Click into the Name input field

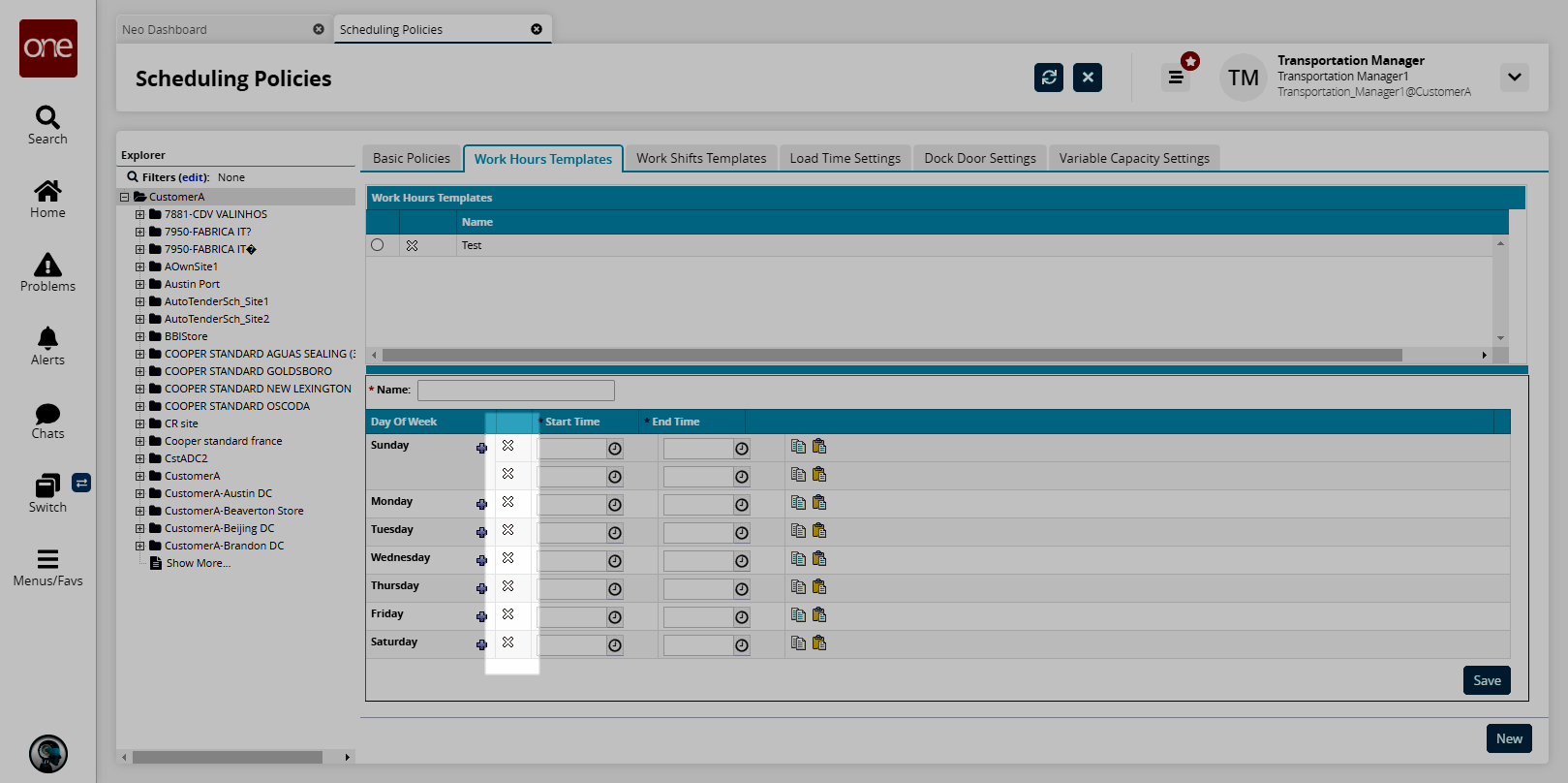point(515,390)
